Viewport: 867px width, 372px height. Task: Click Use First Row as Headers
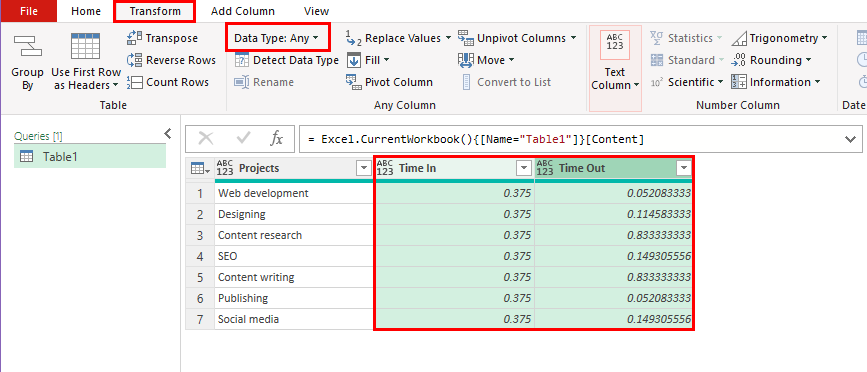click(x=86, y=61)
